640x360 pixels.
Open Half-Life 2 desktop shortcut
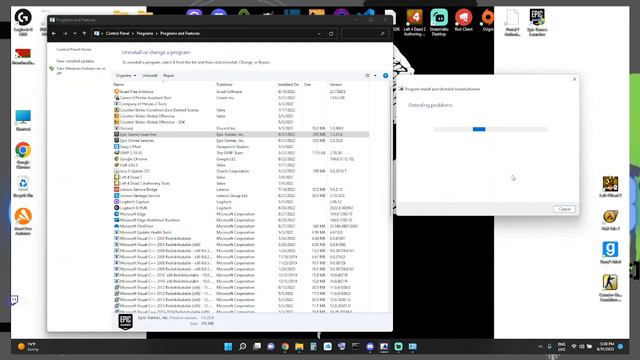click(x=610, y=220)
